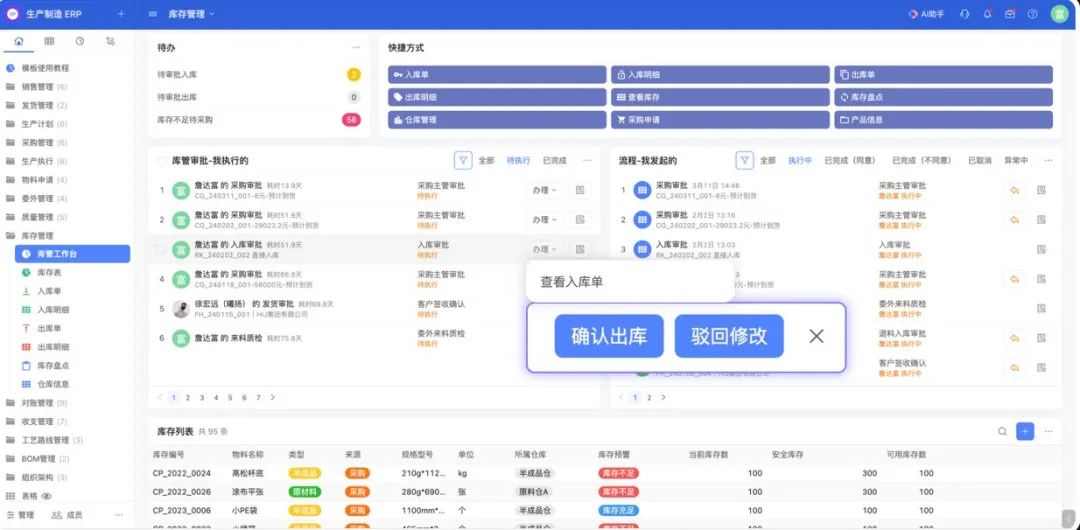Click the 待审批入库 count badge 2

[353, 74]
